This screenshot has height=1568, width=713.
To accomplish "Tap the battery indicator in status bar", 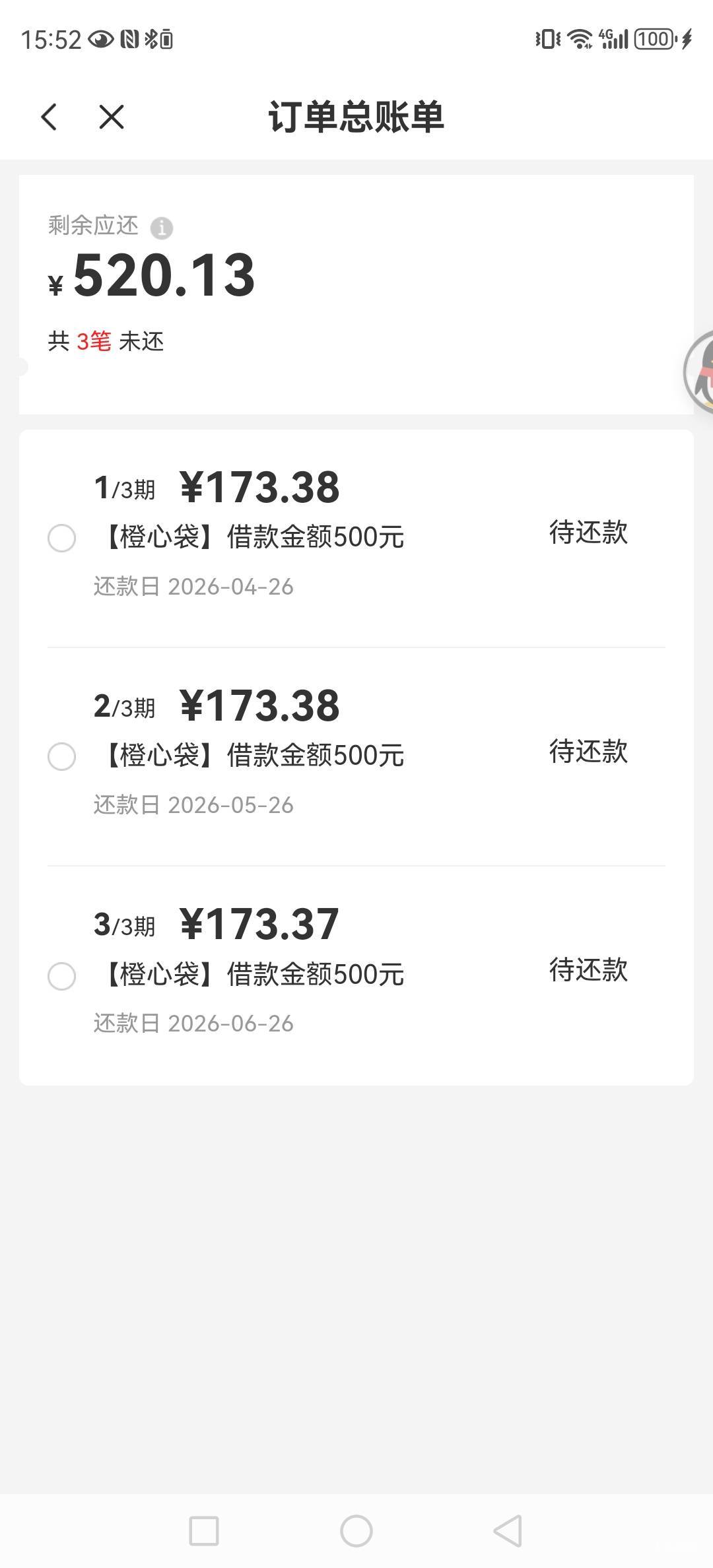I will [654, 40].
